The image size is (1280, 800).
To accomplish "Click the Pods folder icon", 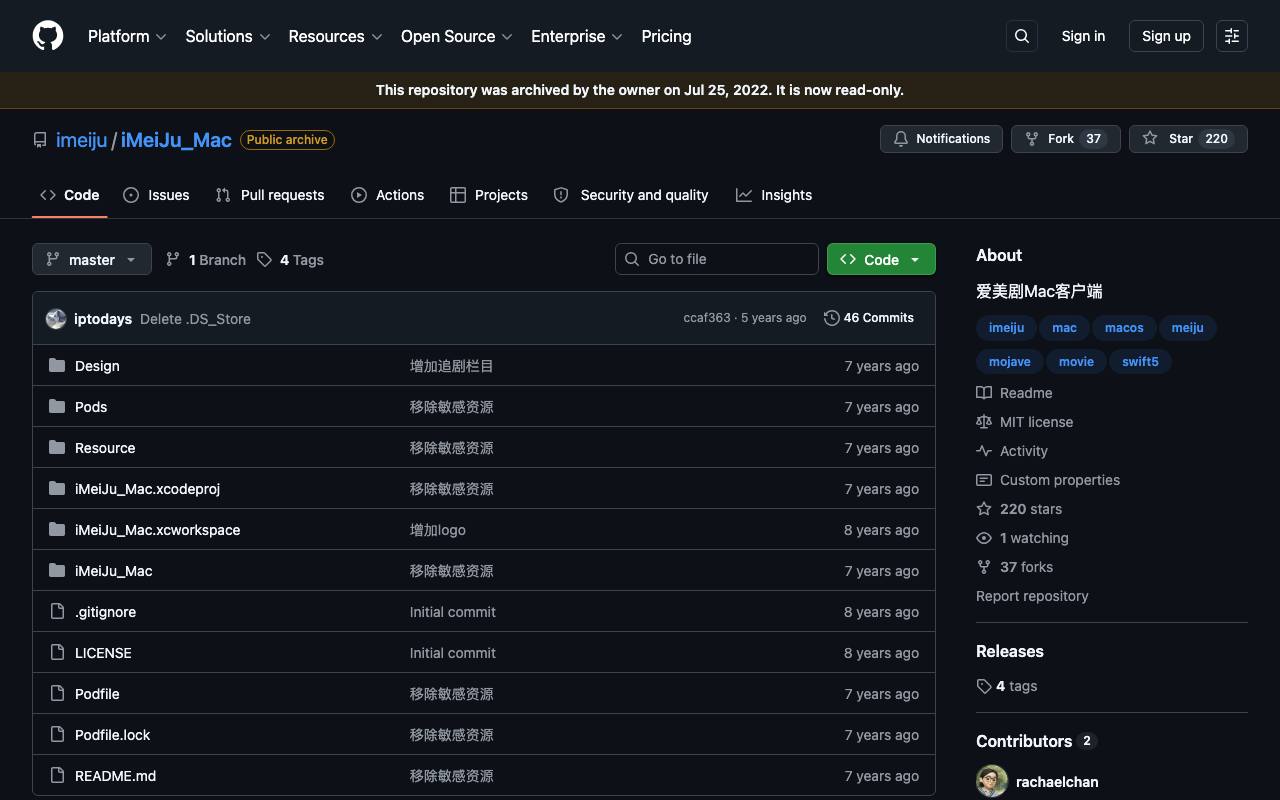I will 57,407.
